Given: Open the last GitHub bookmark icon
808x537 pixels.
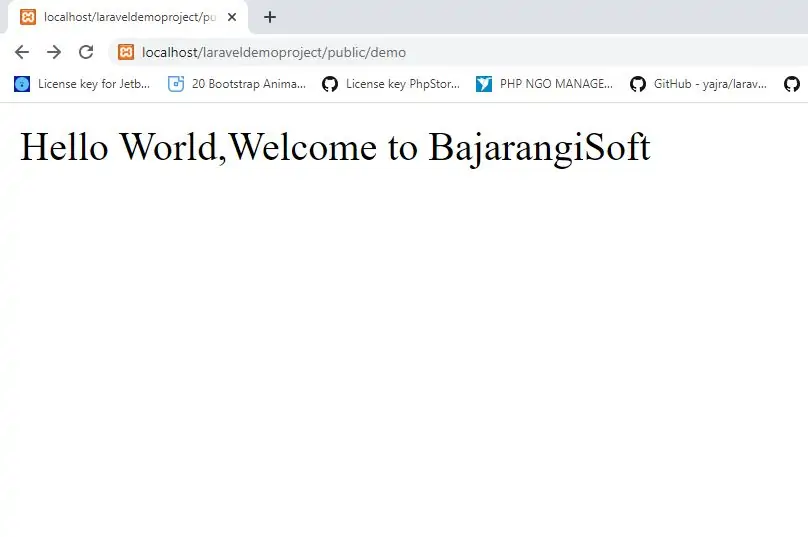Looking at the screenshot, I should coord(792,84).
